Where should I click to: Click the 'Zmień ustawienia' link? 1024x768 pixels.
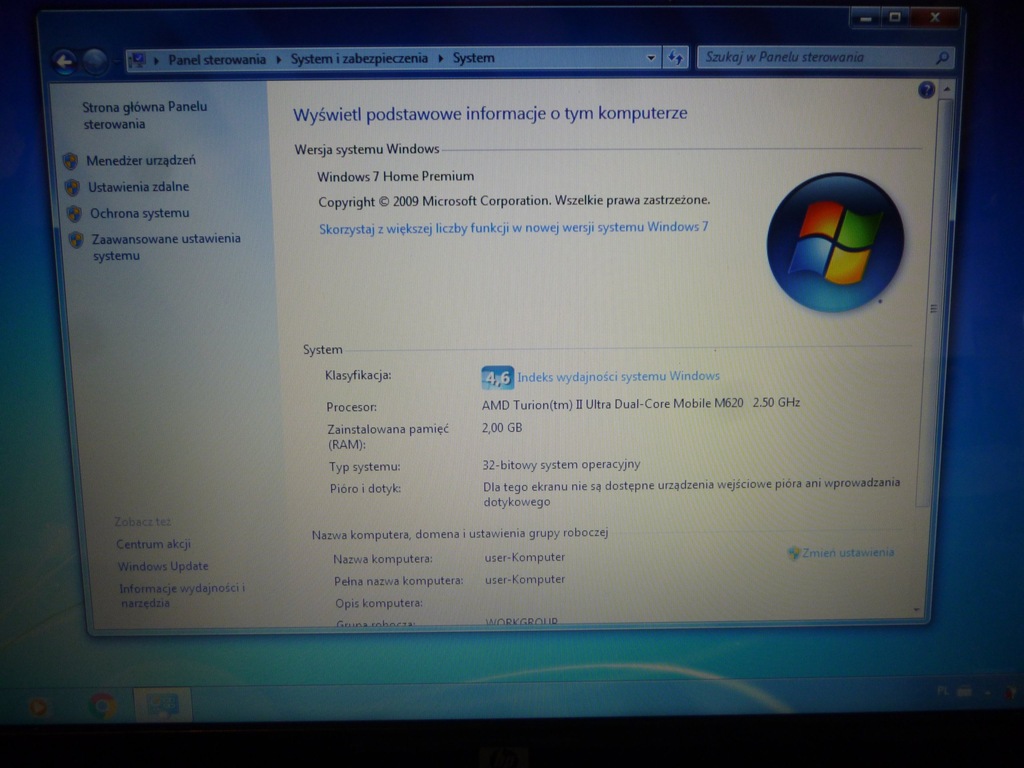click(x=848, y=552)
